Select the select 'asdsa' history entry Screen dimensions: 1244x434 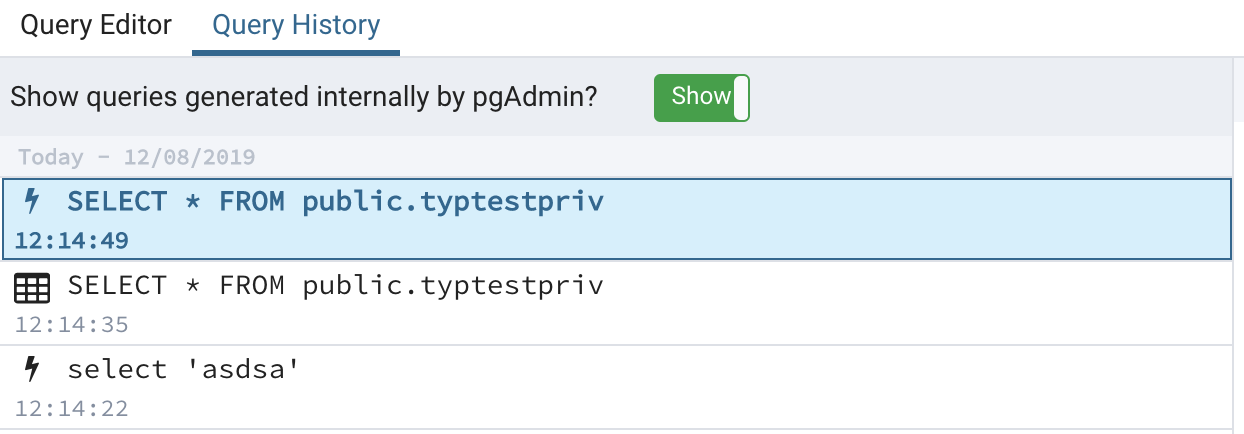[x=184, y=371]
